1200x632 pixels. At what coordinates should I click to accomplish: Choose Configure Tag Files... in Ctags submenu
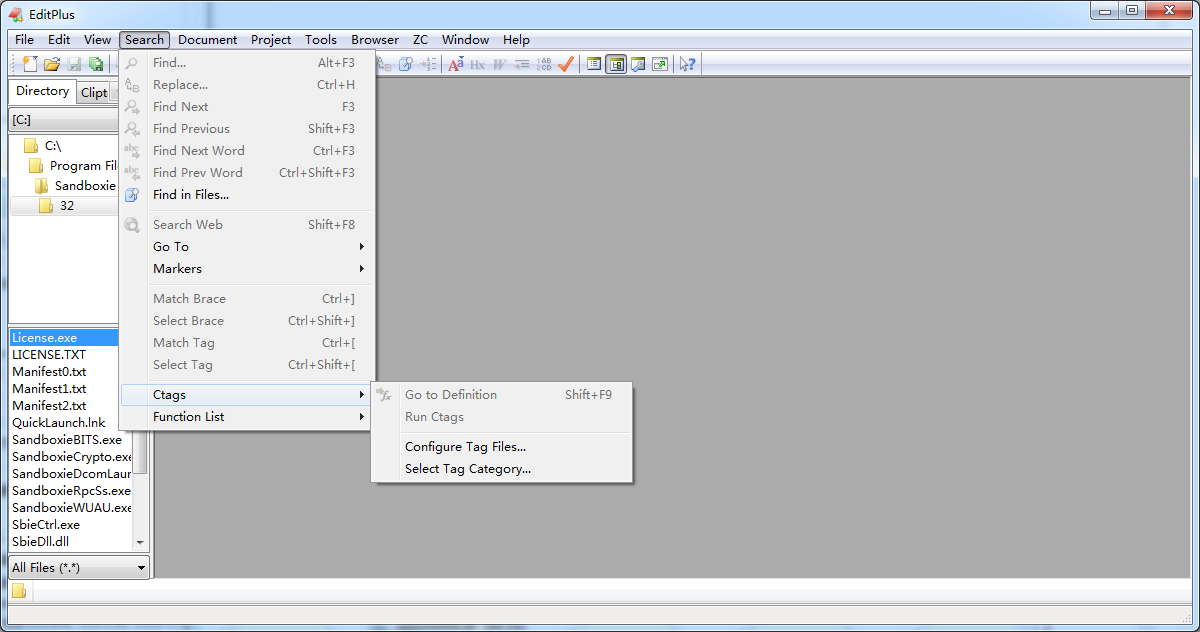point(502,447)
